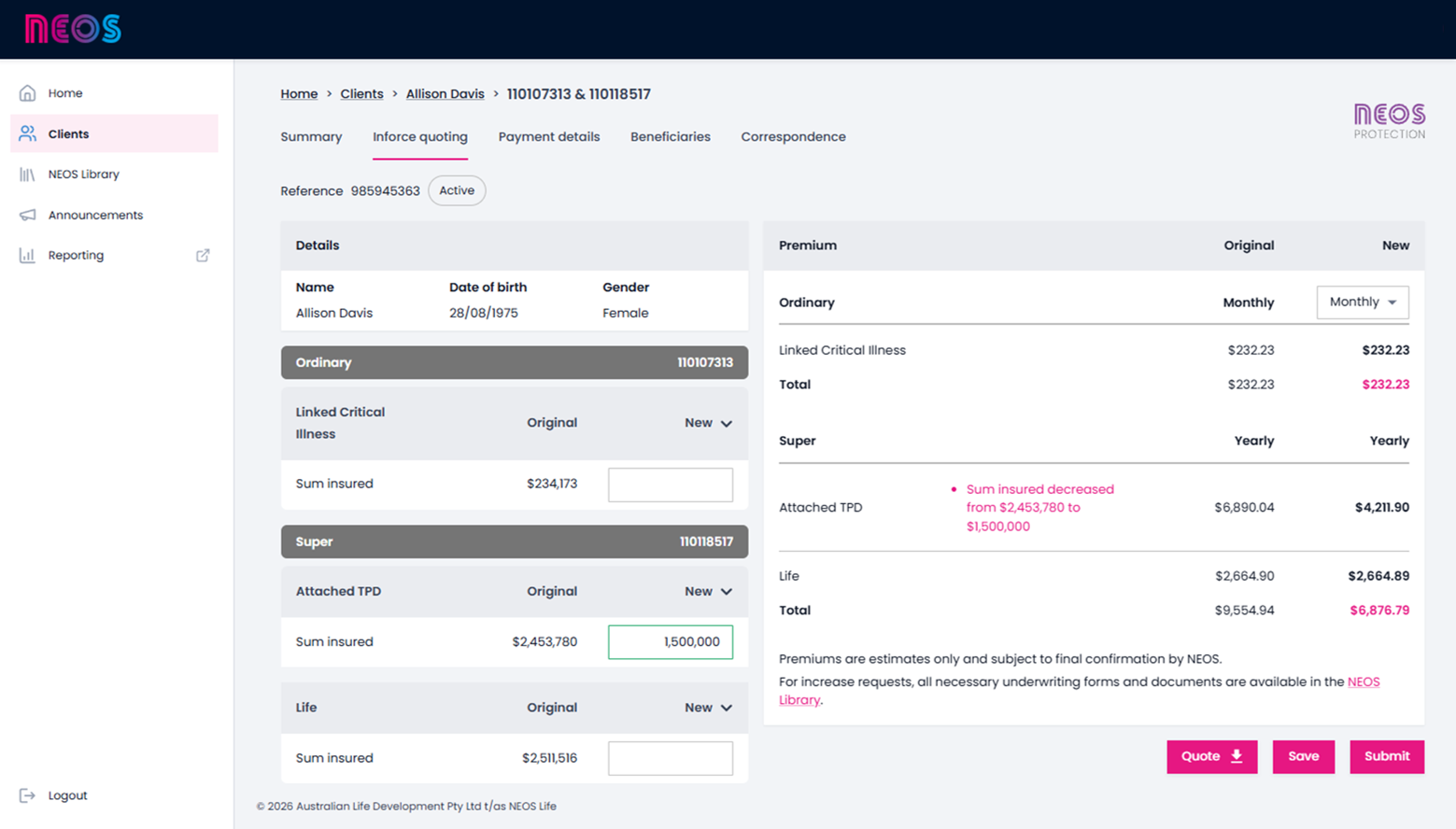Click the NEOS Library books icon

coord(28,175)
